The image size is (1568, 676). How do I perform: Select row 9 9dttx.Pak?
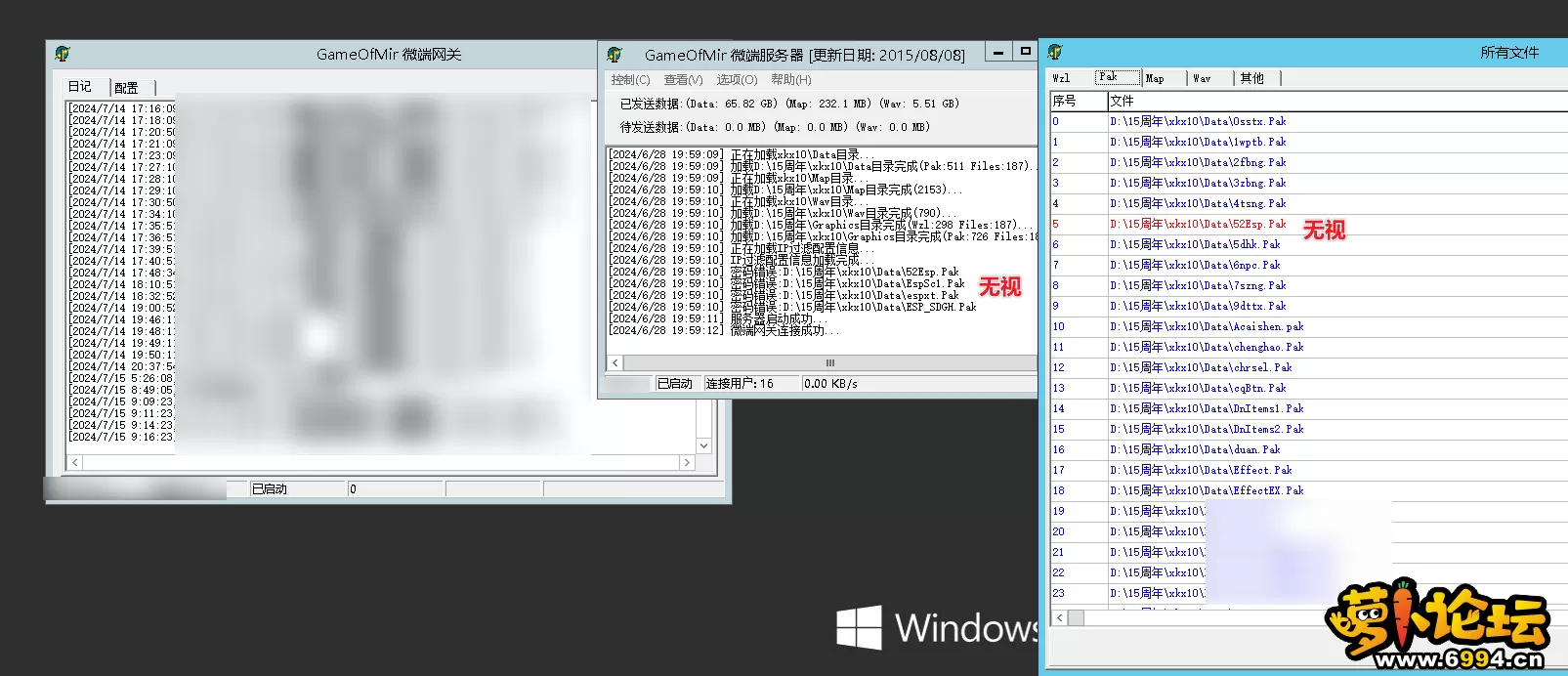tap(1309, 307)
